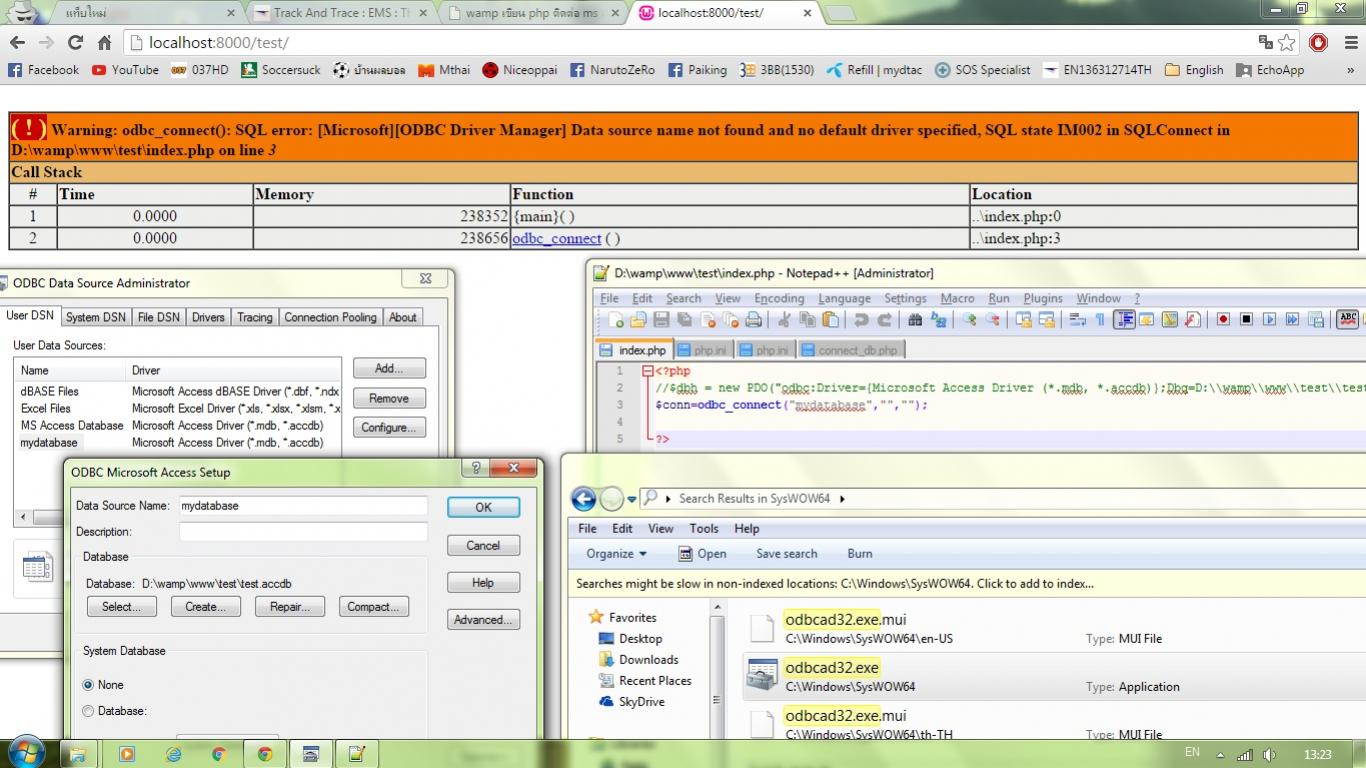Switch to the System DSN tab
The image size is (1366, 768).
coord(96,317)
